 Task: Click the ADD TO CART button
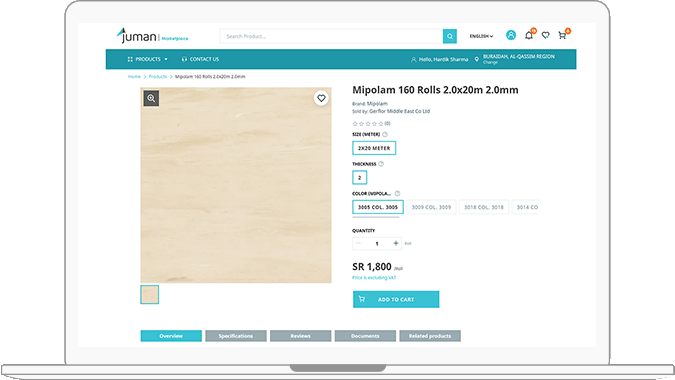(396, 299)
